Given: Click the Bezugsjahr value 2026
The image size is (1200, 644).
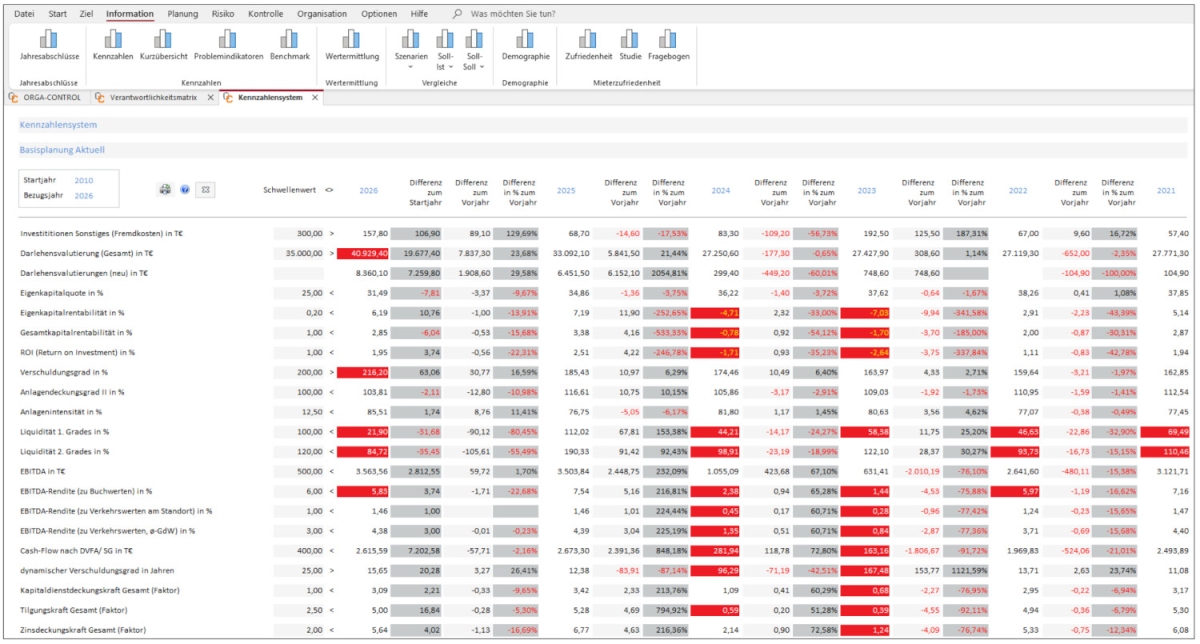Looking at the screenshot, I should tap(84, 196).
